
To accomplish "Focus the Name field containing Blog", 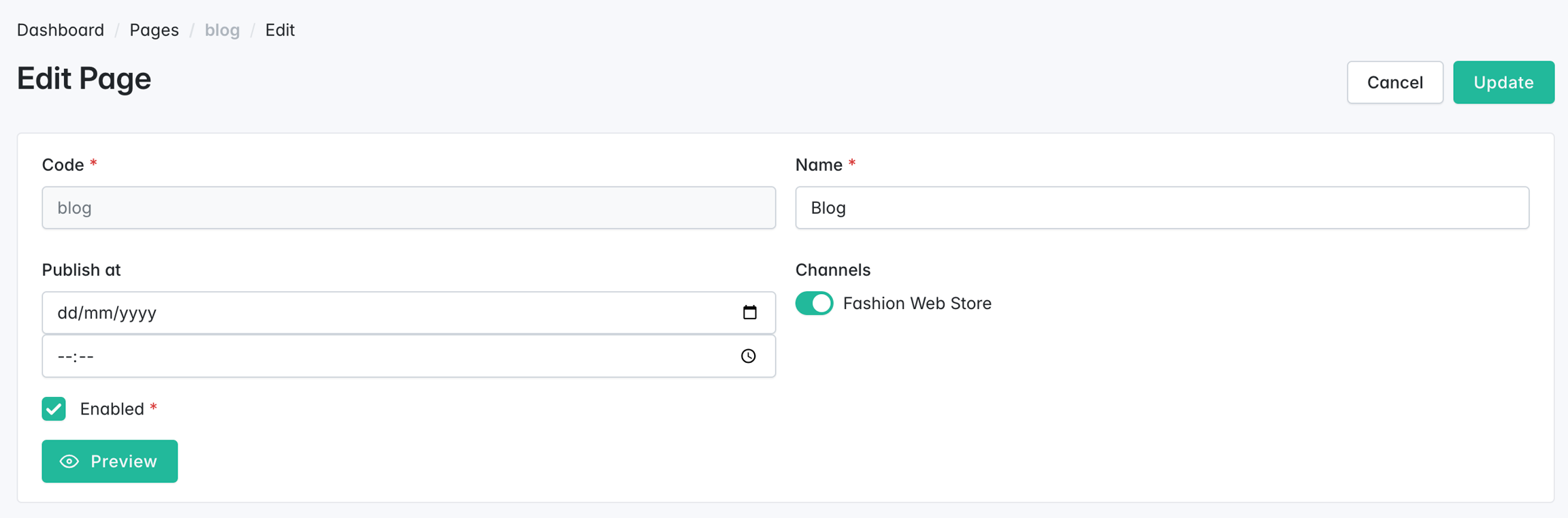I will click(x=1162, y=208).
